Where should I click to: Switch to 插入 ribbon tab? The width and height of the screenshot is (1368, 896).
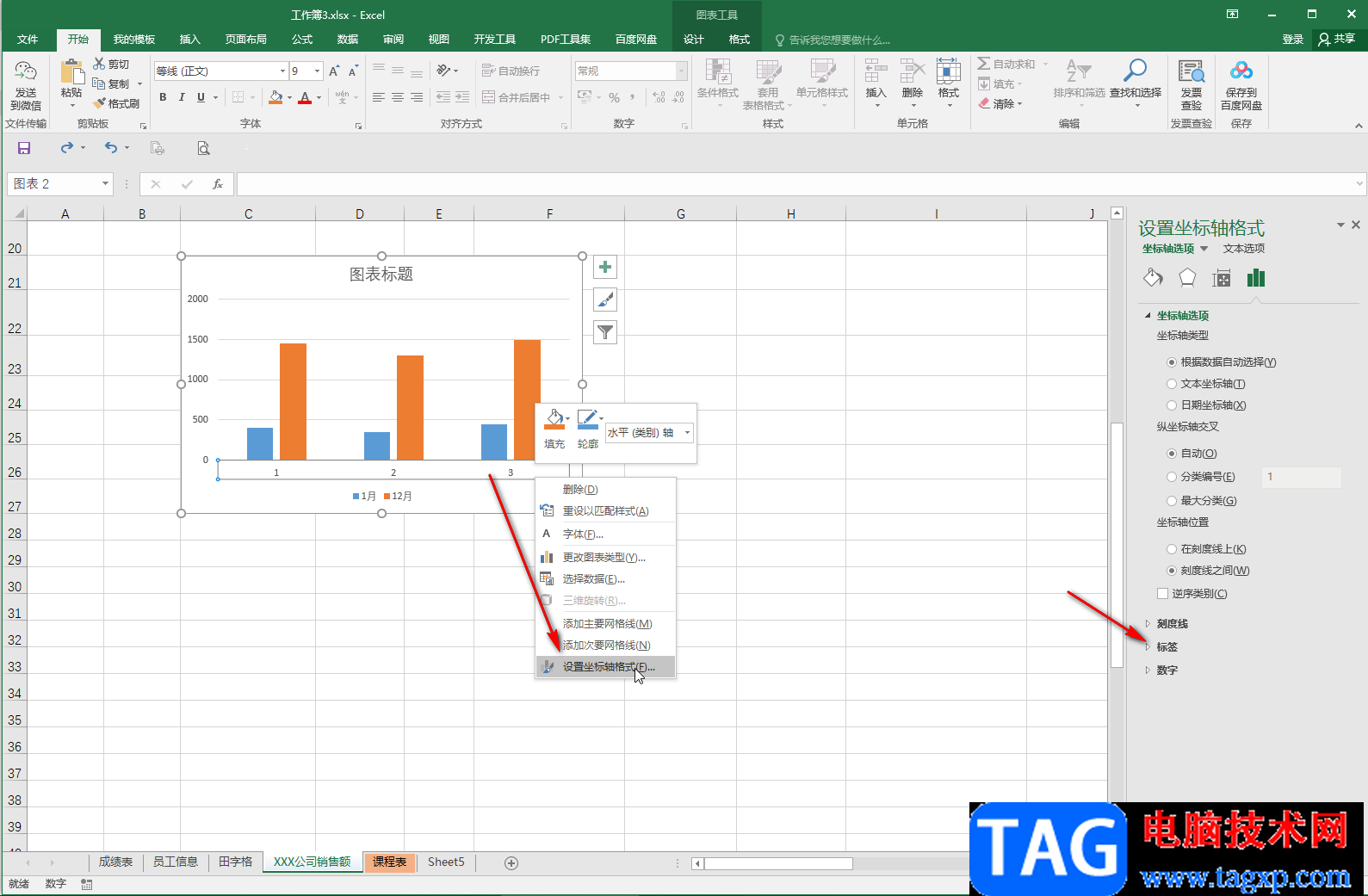click(x=189, y=40)
